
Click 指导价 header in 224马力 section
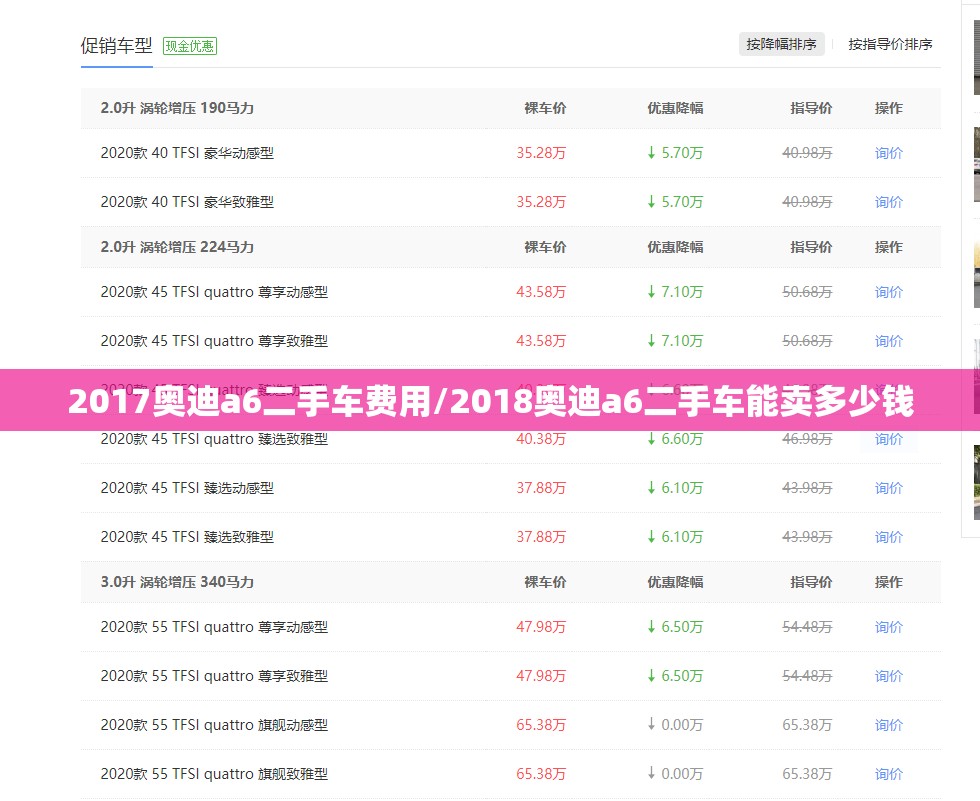[811, 247]
